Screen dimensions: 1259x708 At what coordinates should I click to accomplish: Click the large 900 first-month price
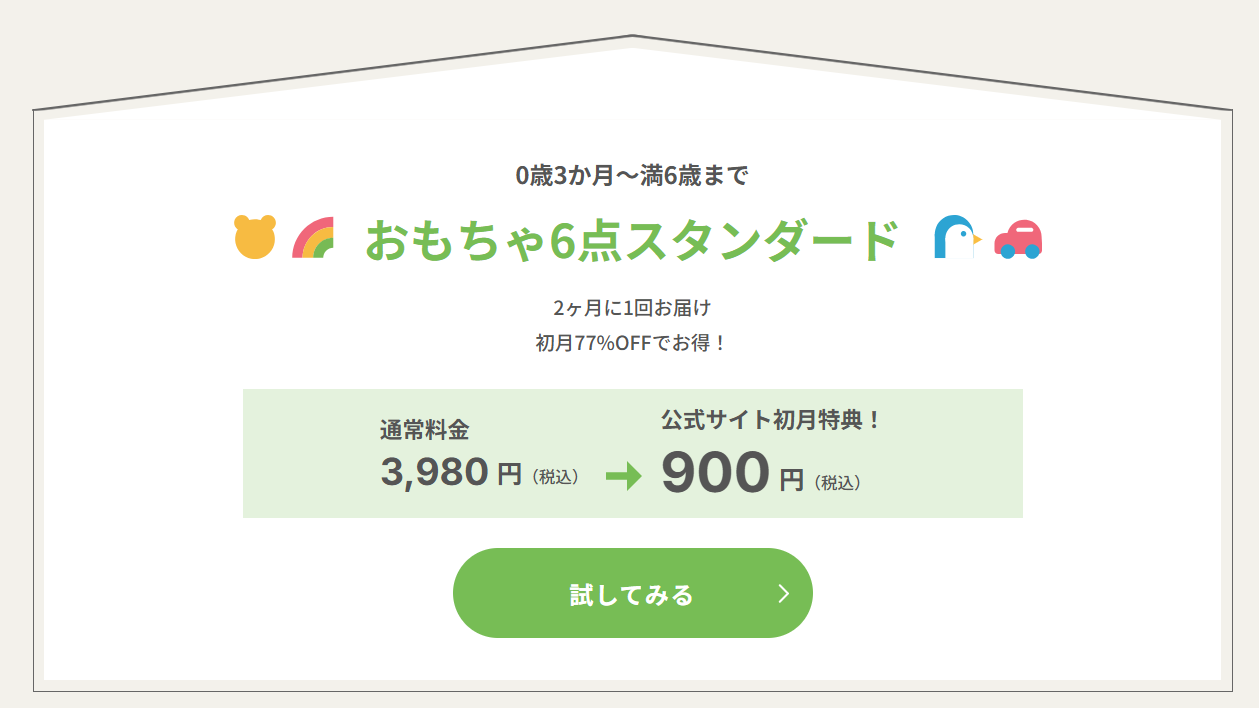point(715,473)
